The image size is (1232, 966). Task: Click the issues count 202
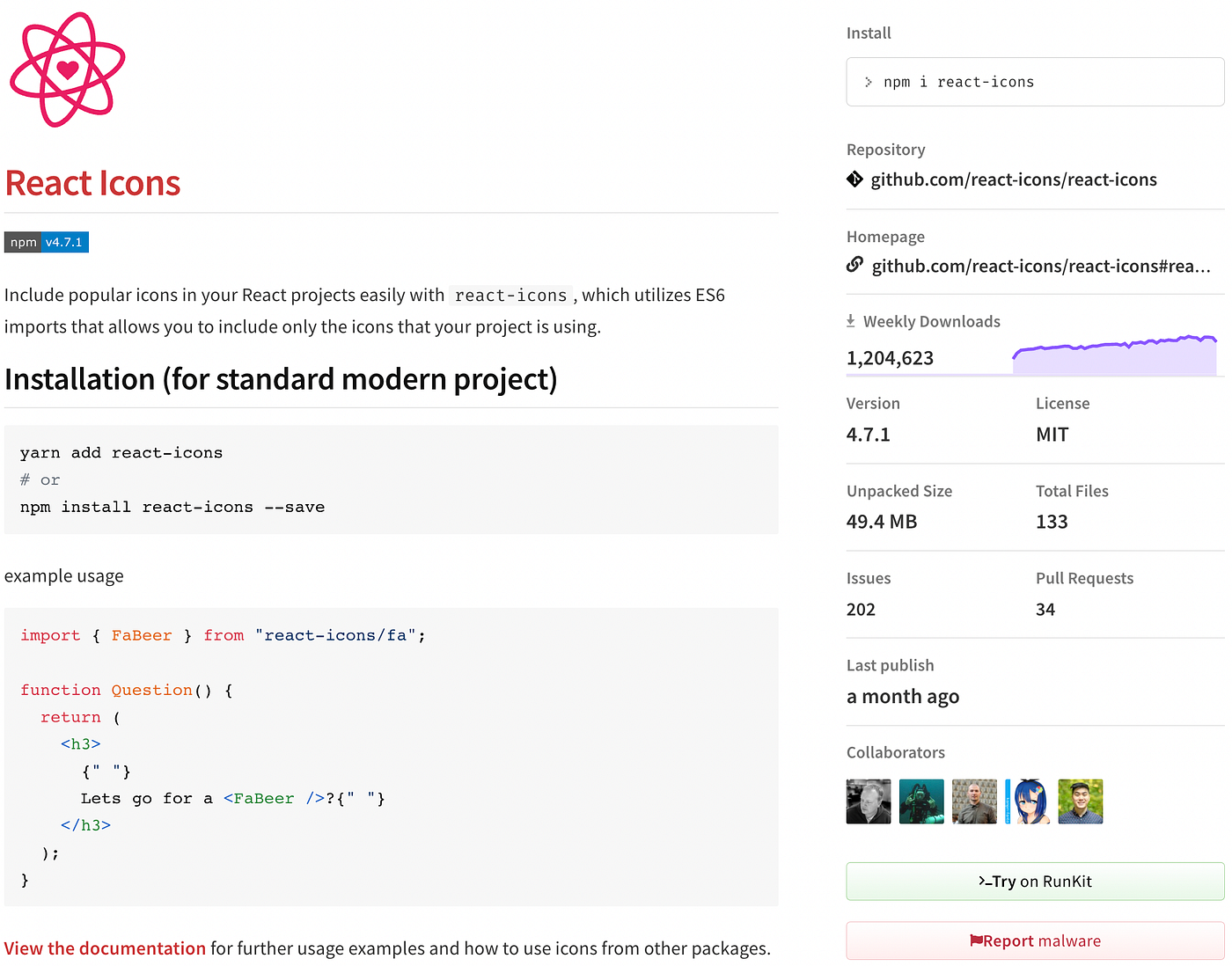point(861,610)
